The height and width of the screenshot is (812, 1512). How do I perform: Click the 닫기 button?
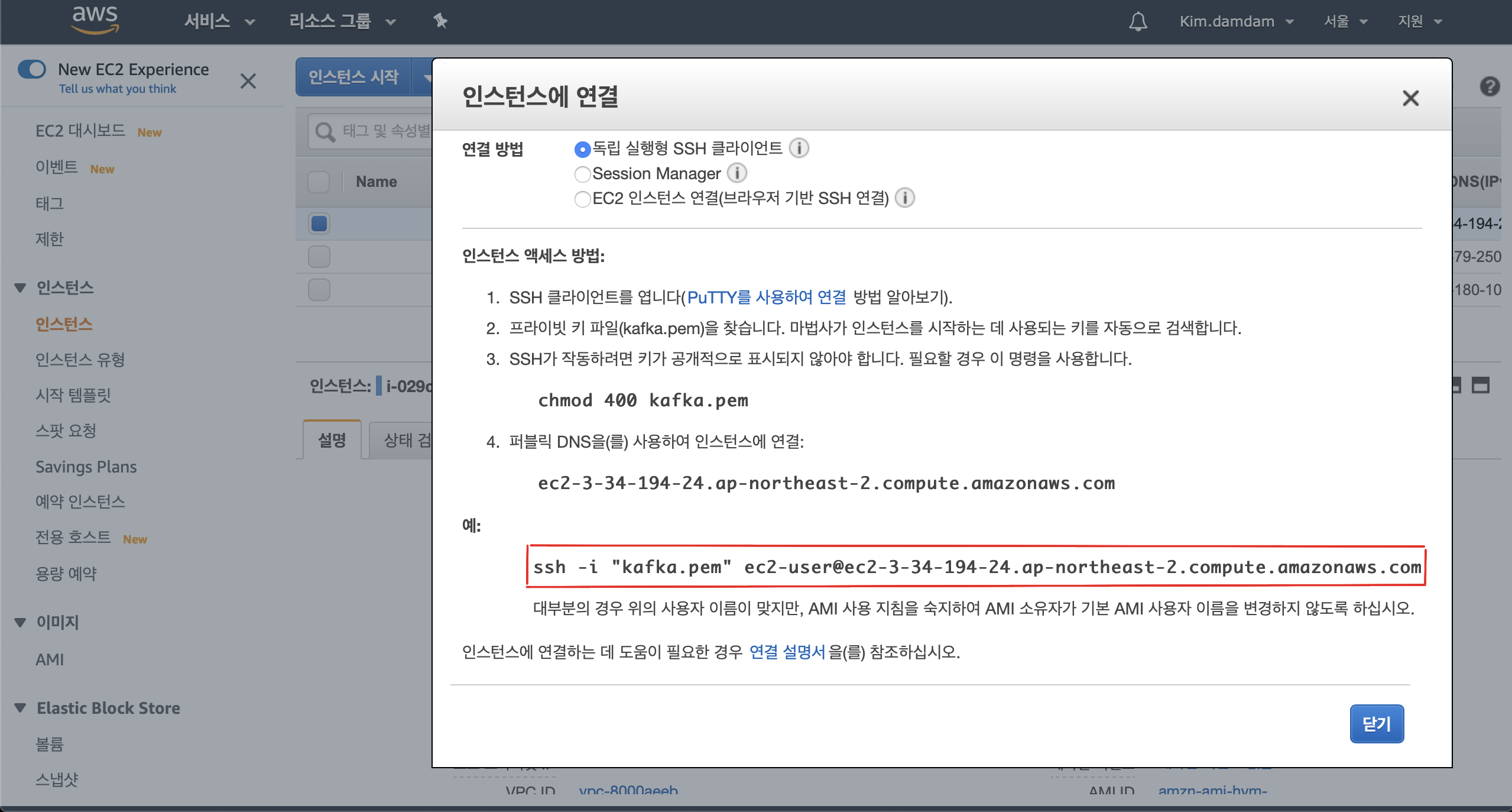pos(1376,724)
